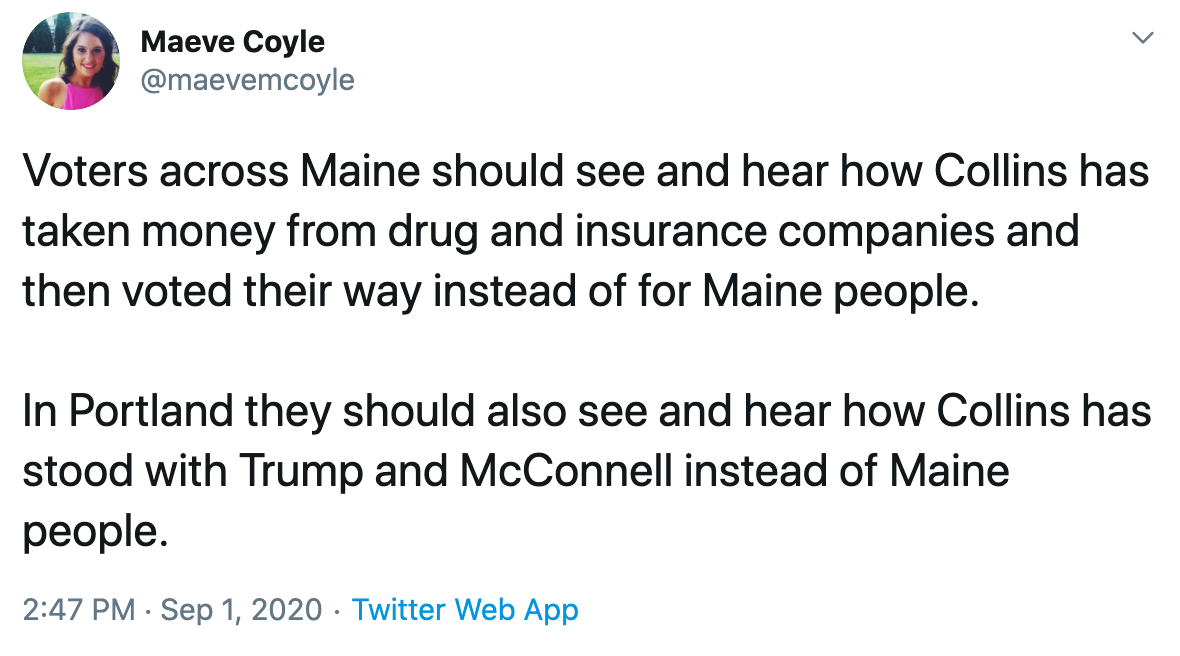Screen dimensions: 1180x656
Task: Click the Maeve Coyle display name
Action: [232, 42]
